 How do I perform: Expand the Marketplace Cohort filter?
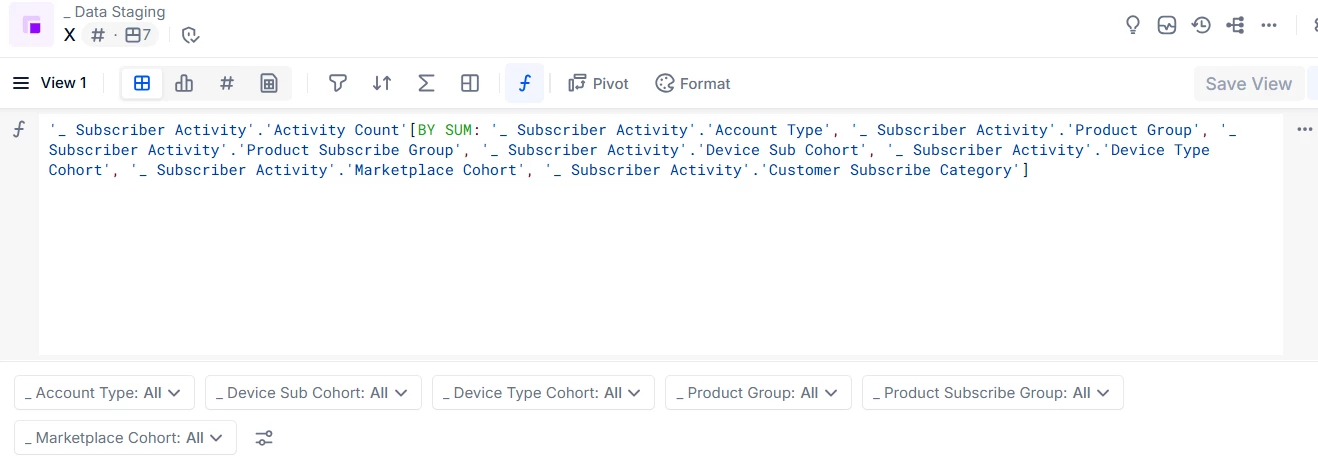[x=125, y=438]
